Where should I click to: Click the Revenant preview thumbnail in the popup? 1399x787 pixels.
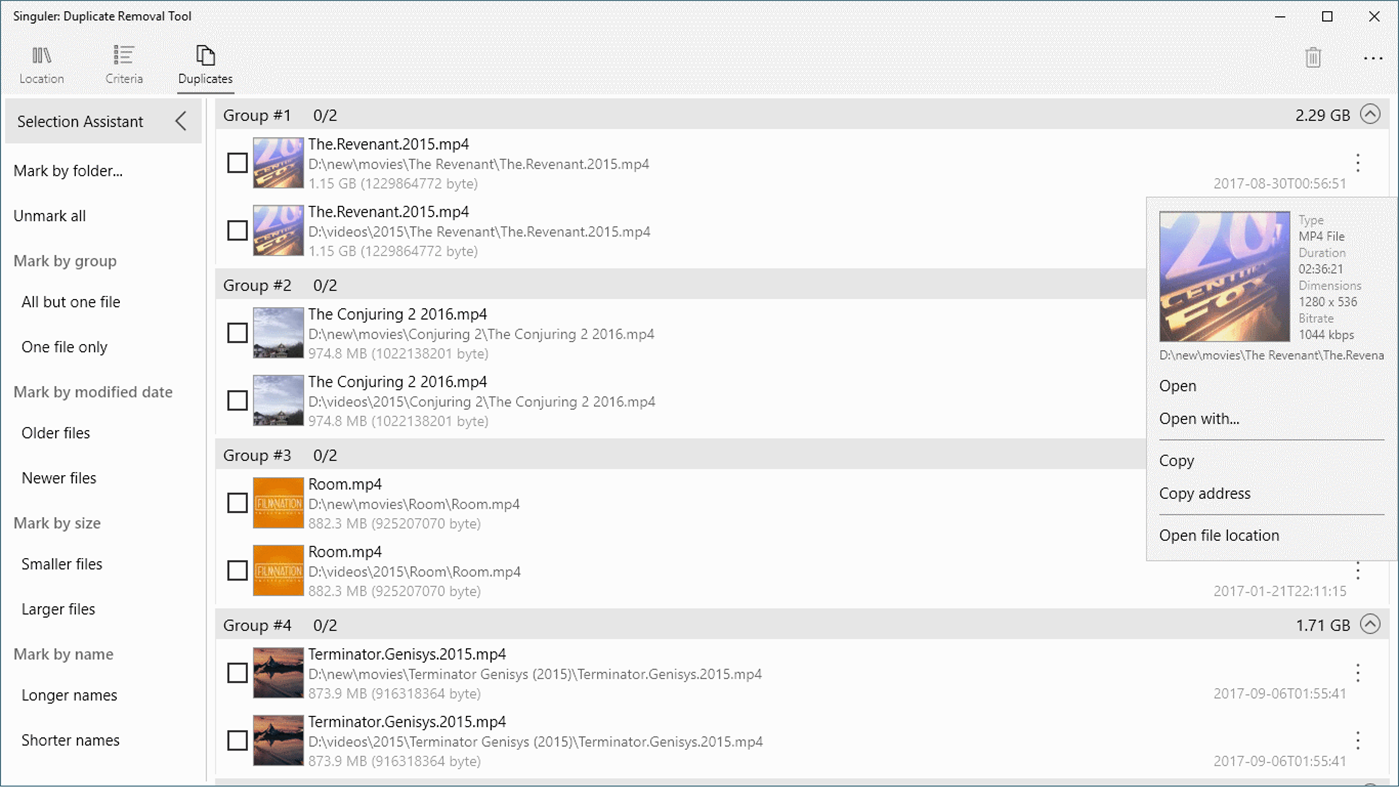(1224, 276)
